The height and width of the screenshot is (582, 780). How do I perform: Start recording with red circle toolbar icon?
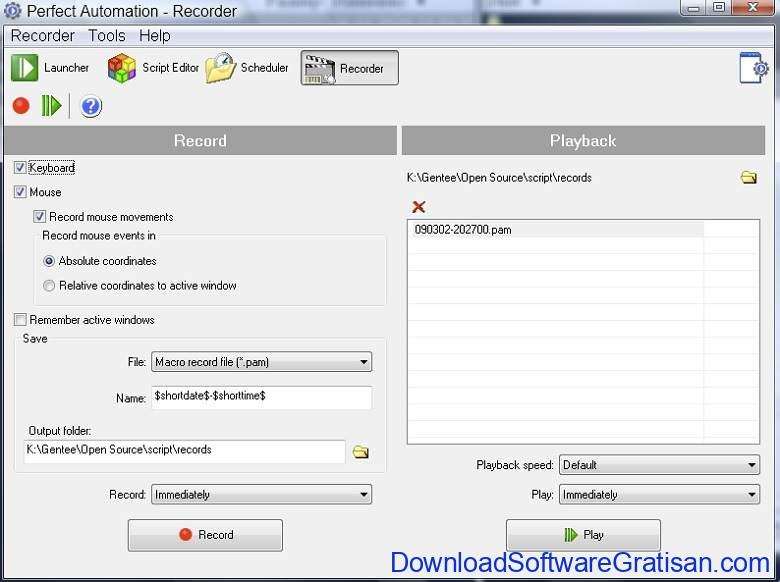tap(21, 105)
